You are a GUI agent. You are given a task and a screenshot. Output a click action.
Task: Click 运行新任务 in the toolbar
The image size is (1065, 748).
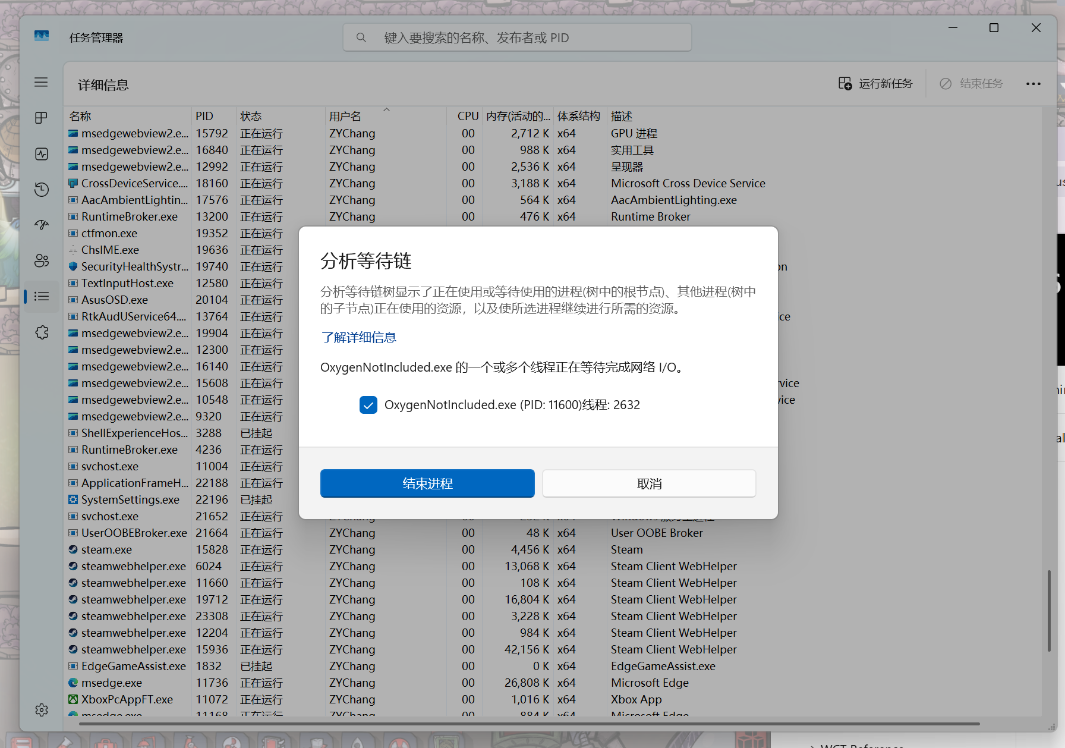click(875, 84)
